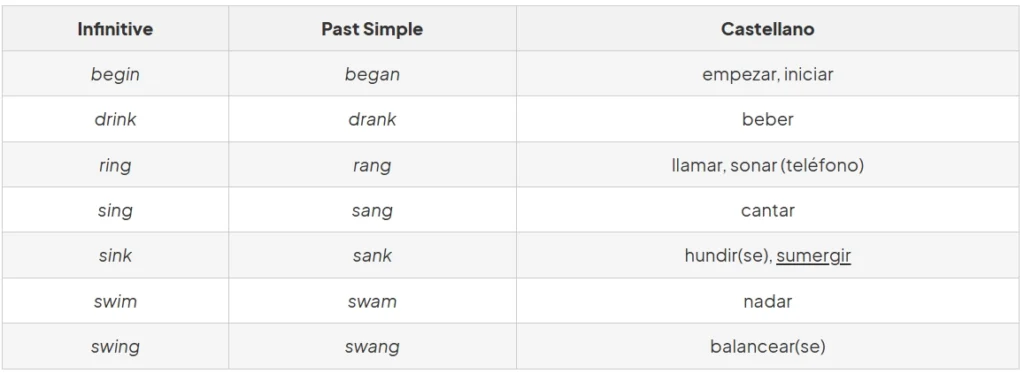This screenshot has height=373, width=1024.
Task: Click the infinitive cell 'swim'
Action: (x=115, y=300)
